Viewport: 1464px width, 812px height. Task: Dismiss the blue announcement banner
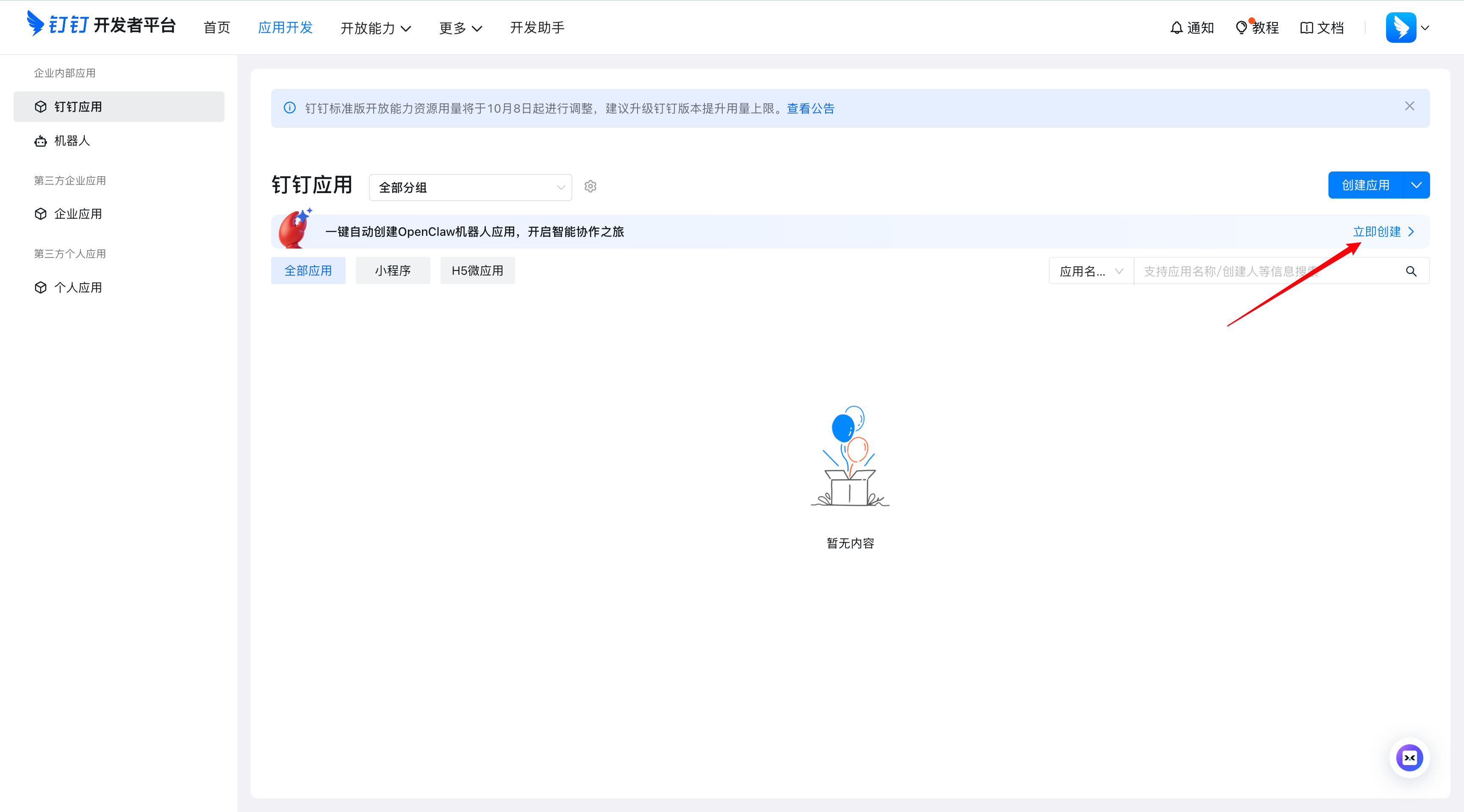click(1409, 106)
